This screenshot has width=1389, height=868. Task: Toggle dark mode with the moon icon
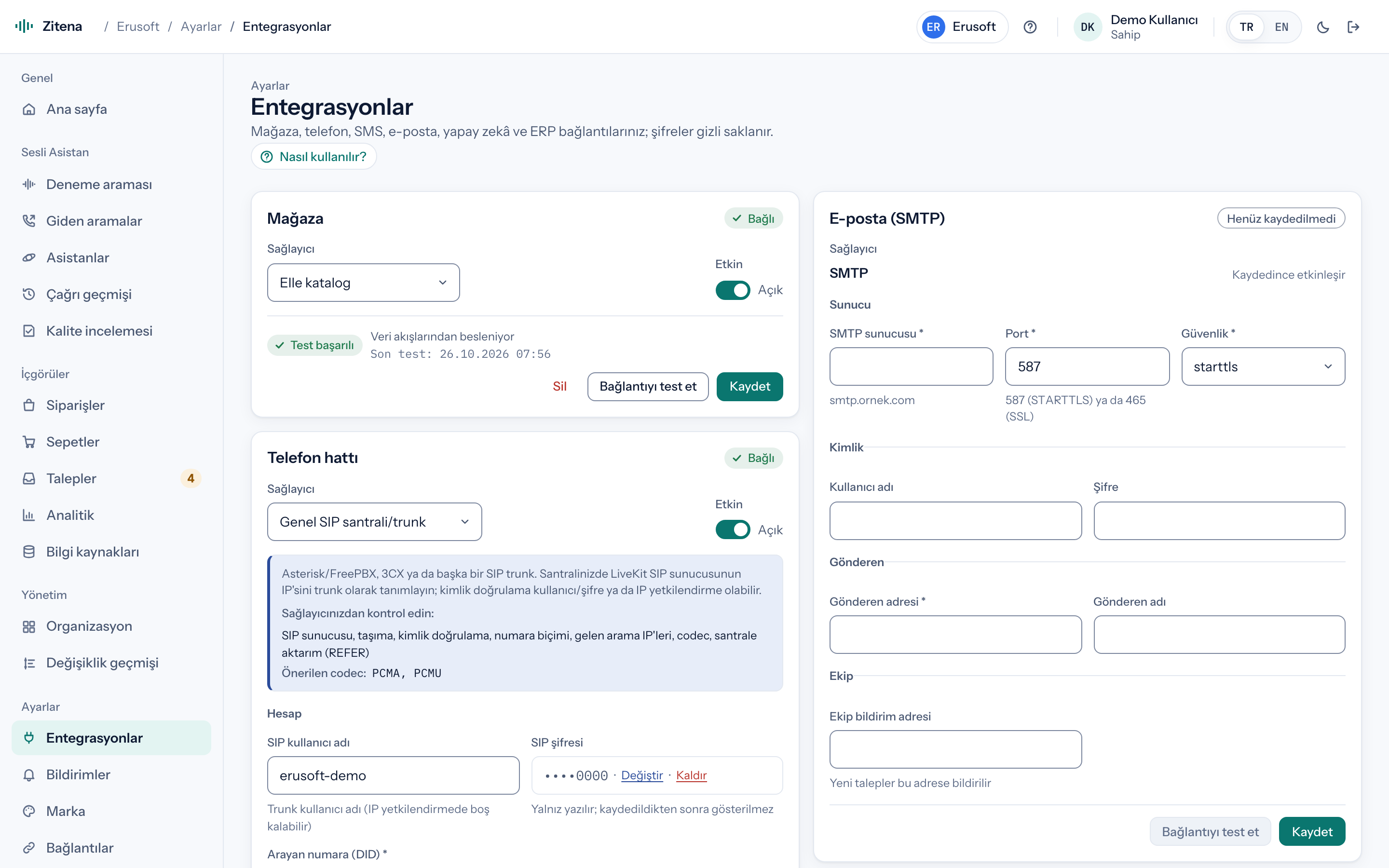tap(1322, 27)
